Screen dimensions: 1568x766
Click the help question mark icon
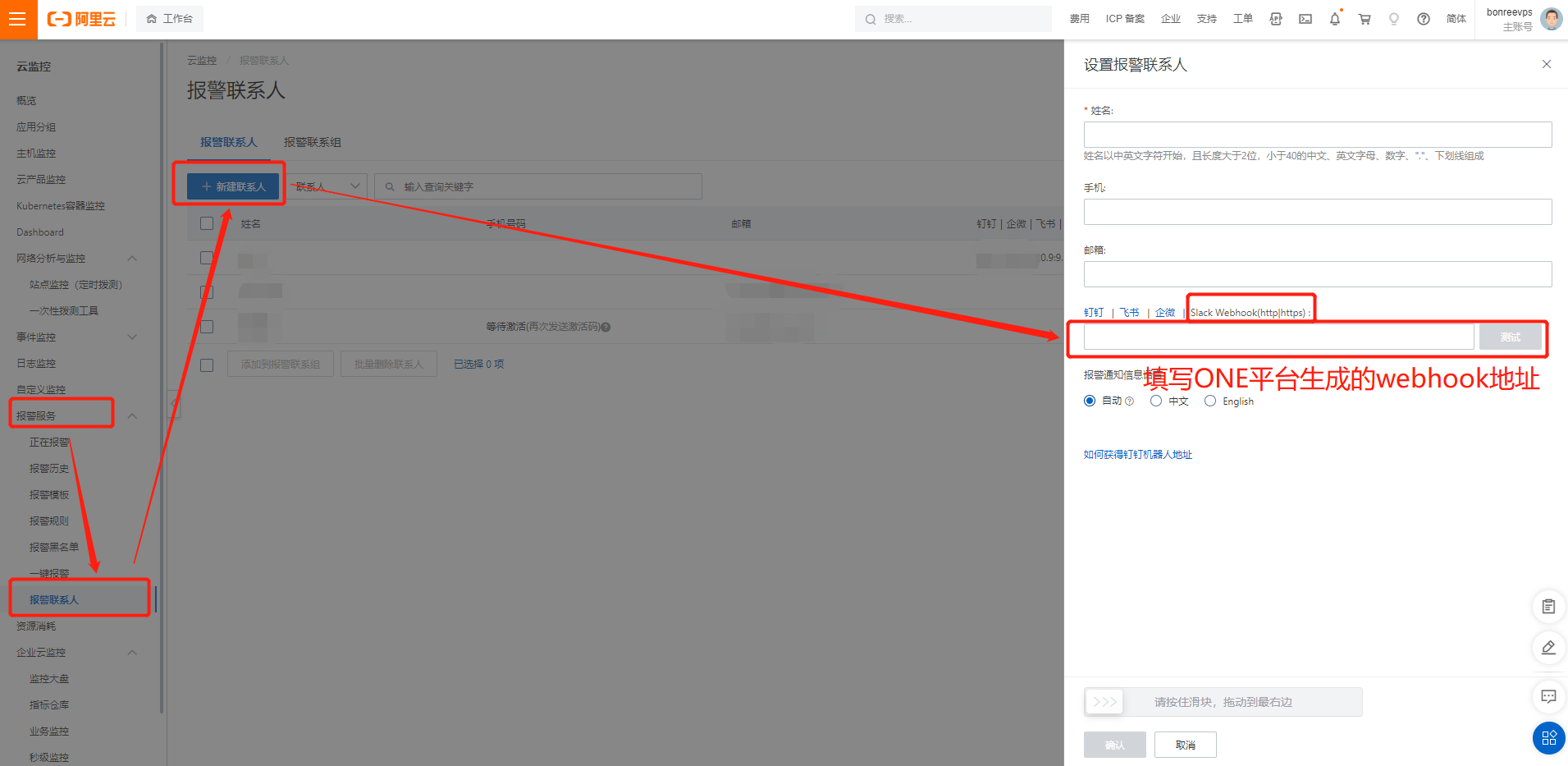(x=1423, y=19)
